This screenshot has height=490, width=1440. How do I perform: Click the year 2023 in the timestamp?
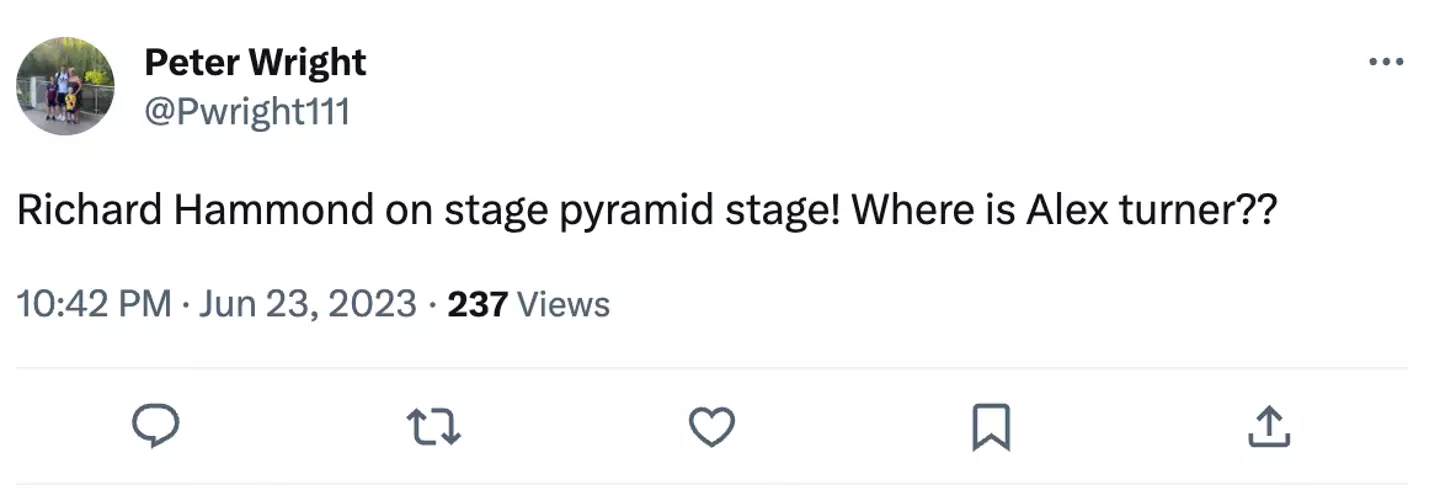click(x=375, y=303)
